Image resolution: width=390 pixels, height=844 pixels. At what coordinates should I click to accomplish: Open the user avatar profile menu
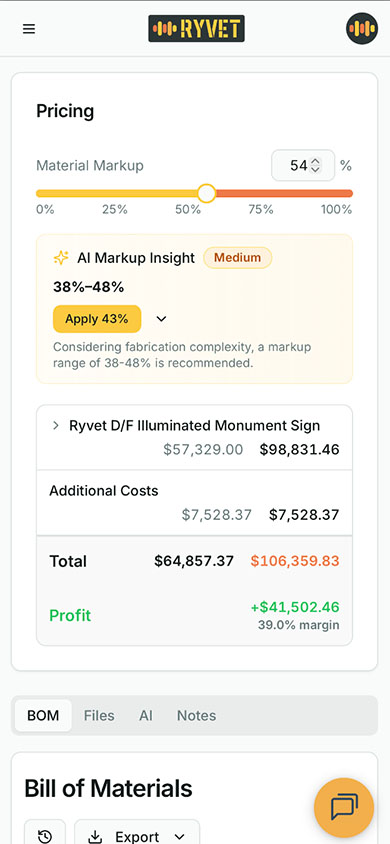pos(361,29)
